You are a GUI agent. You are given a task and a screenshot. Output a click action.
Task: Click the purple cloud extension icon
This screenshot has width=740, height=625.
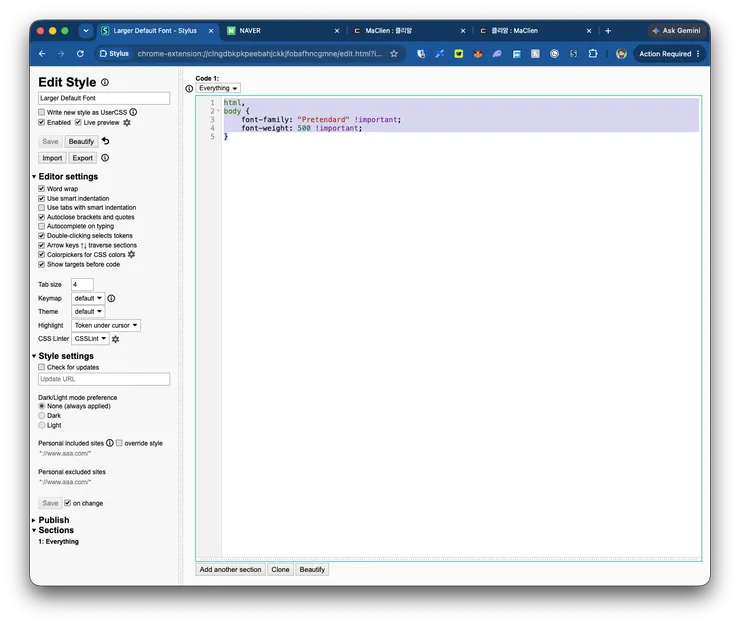497,54
